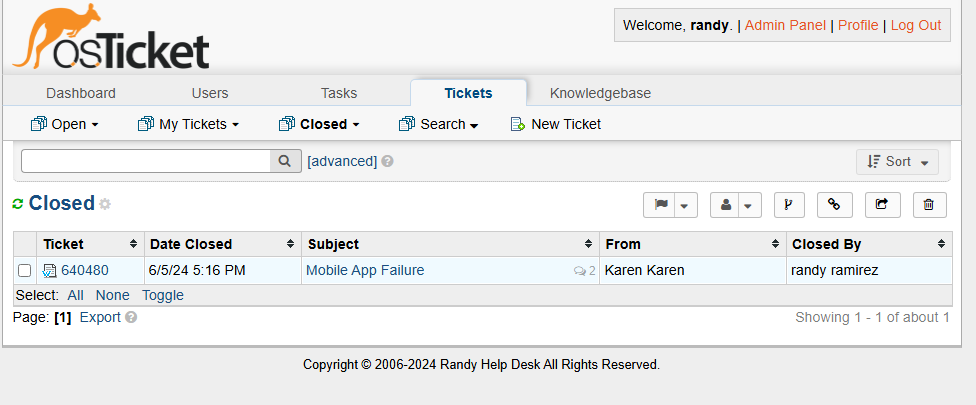Switch to the Dashboard tab
The height and width of the screenshot is (405, 976).
pos(81,93)
